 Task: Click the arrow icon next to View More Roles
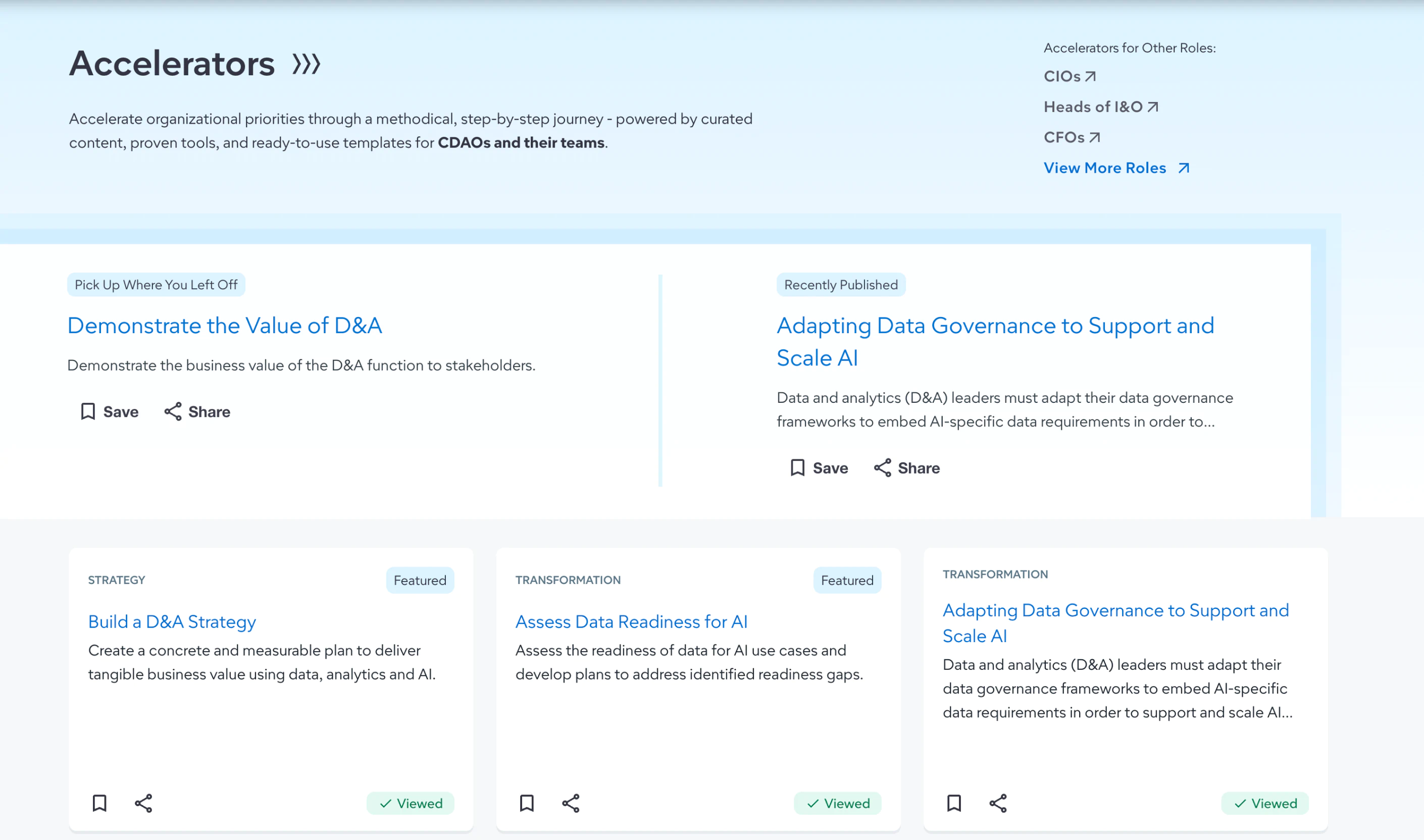click(1183, 168)
